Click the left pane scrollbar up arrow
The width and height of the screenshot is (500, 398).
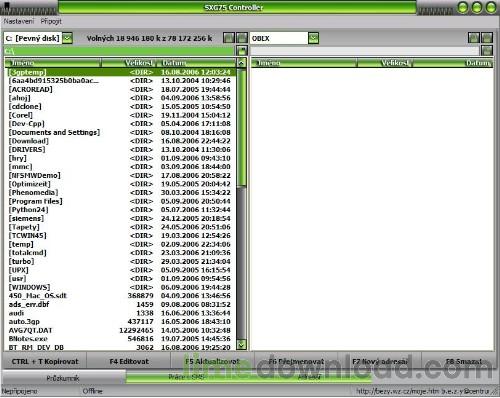(241, 63)
